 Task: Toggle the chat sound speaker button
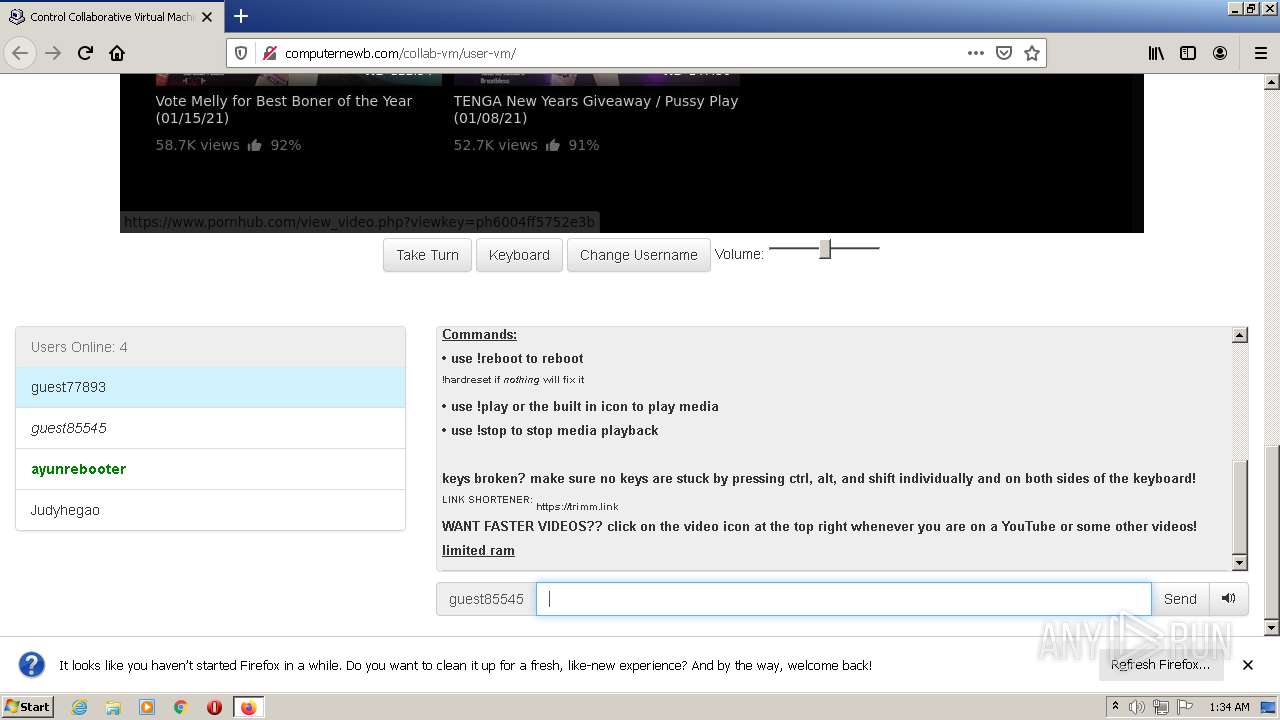click(1228, 599)
